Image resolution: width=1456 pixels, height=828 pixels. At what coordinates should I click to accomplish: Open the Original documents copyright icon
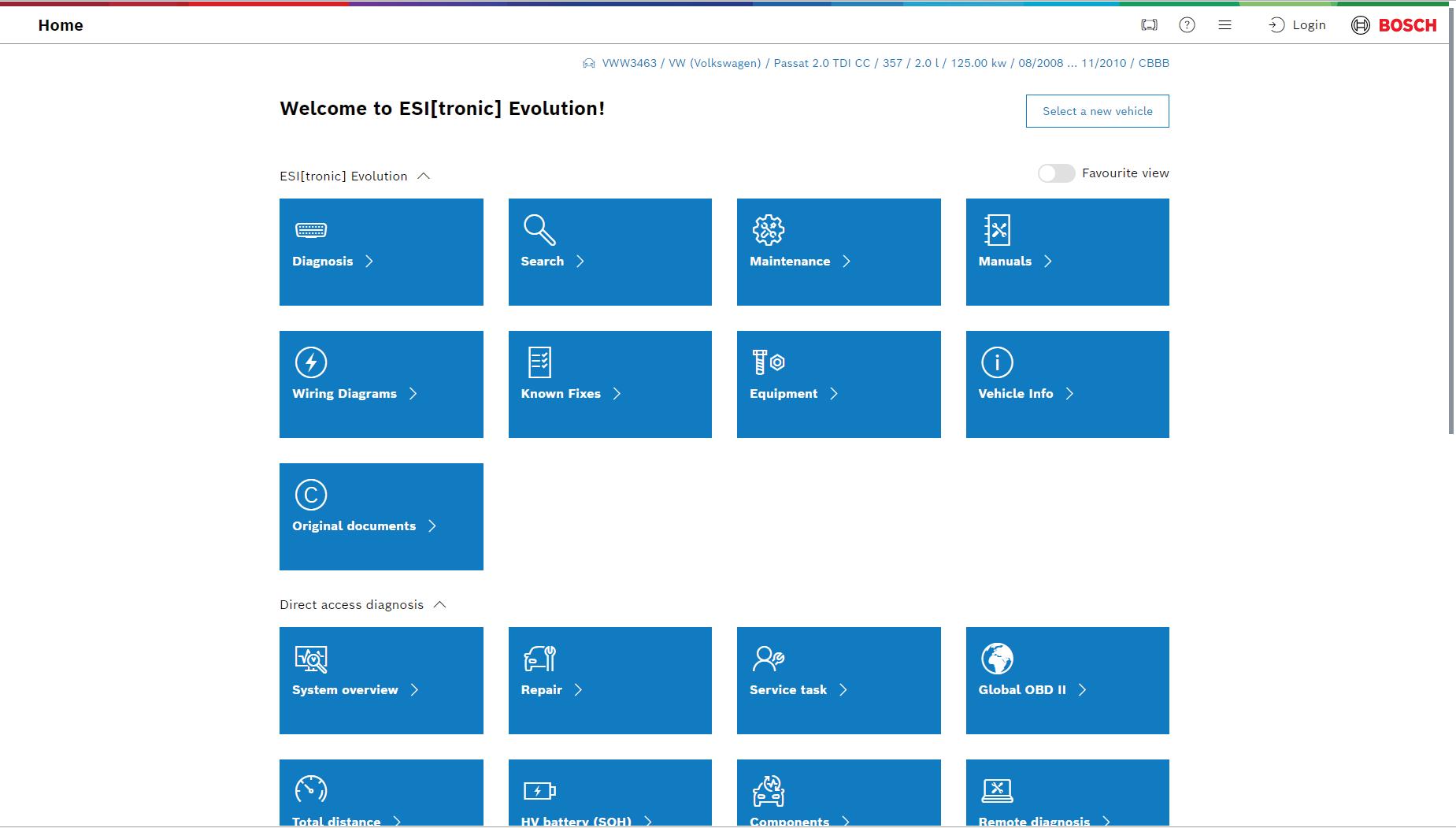click(x=311, y=495)
